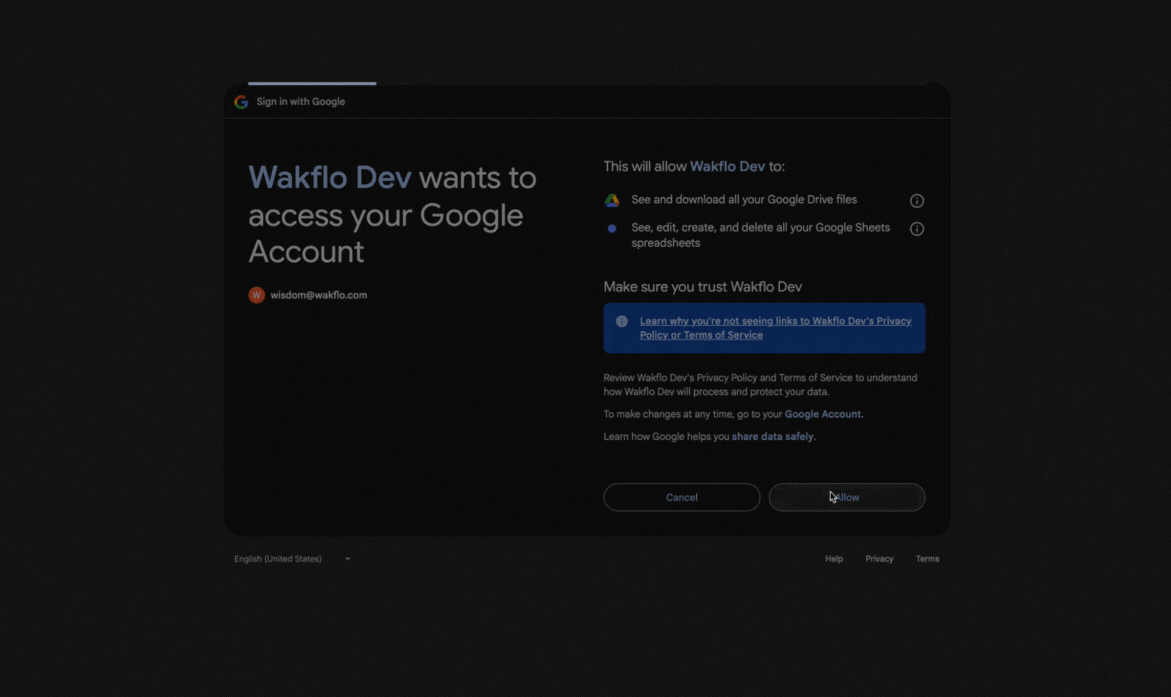Click the chevron beside the language selector
Viewport: 1171px width, 697px height.
coord(347,558)
